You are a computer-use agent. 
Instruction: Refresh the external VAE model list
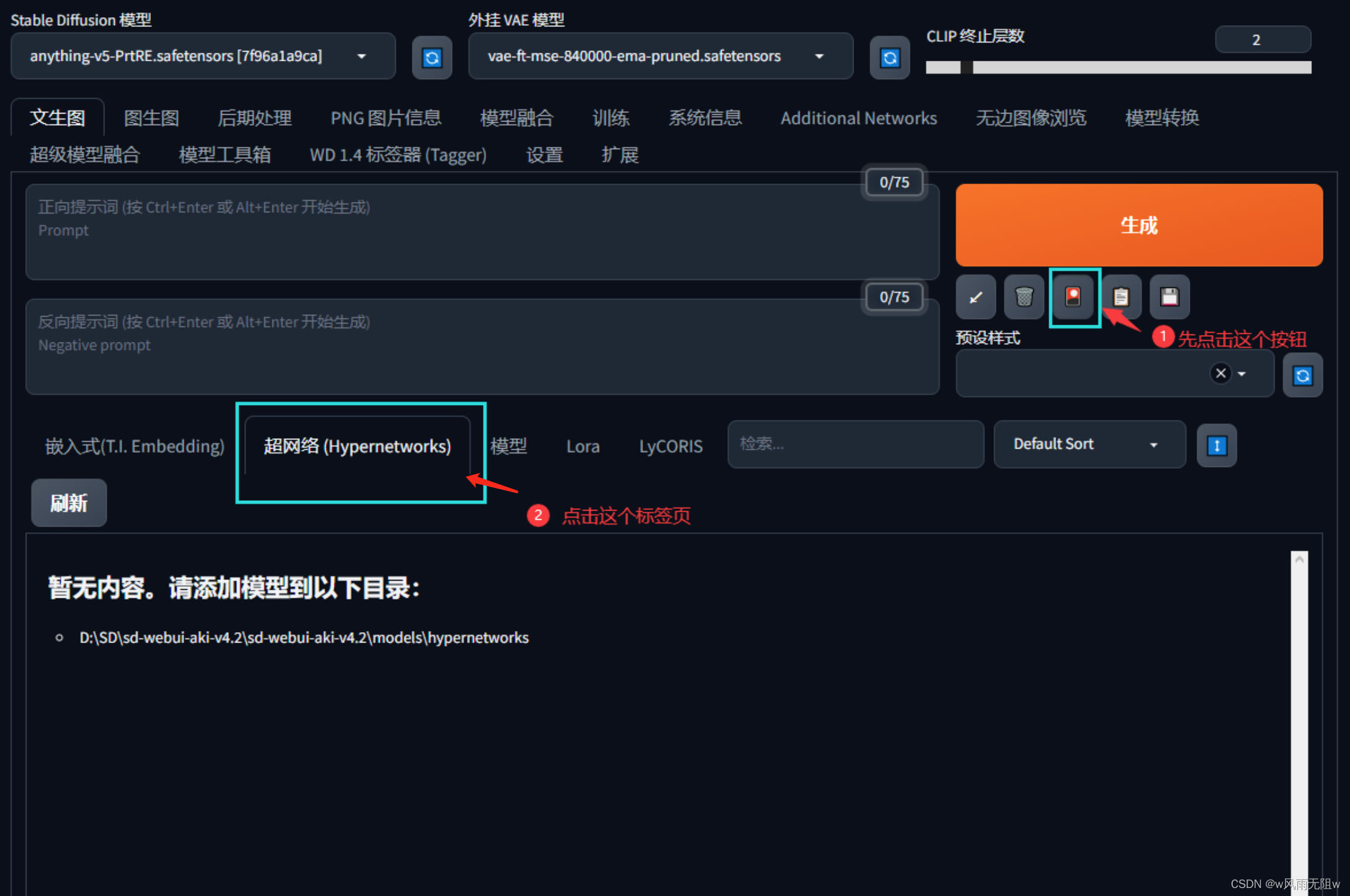click(x=890, y=58)
